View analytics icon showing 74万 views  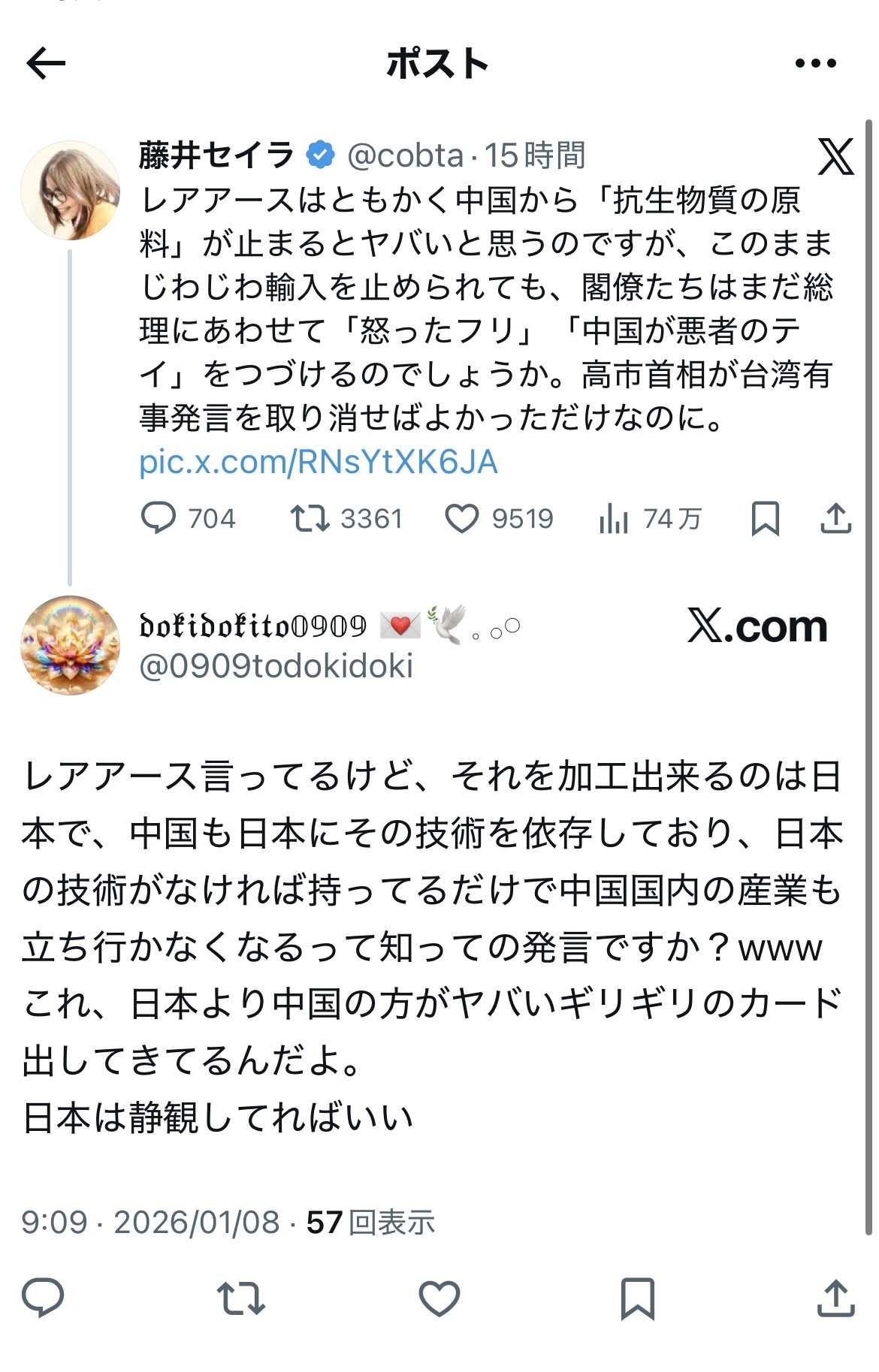(x=614, y=518)
